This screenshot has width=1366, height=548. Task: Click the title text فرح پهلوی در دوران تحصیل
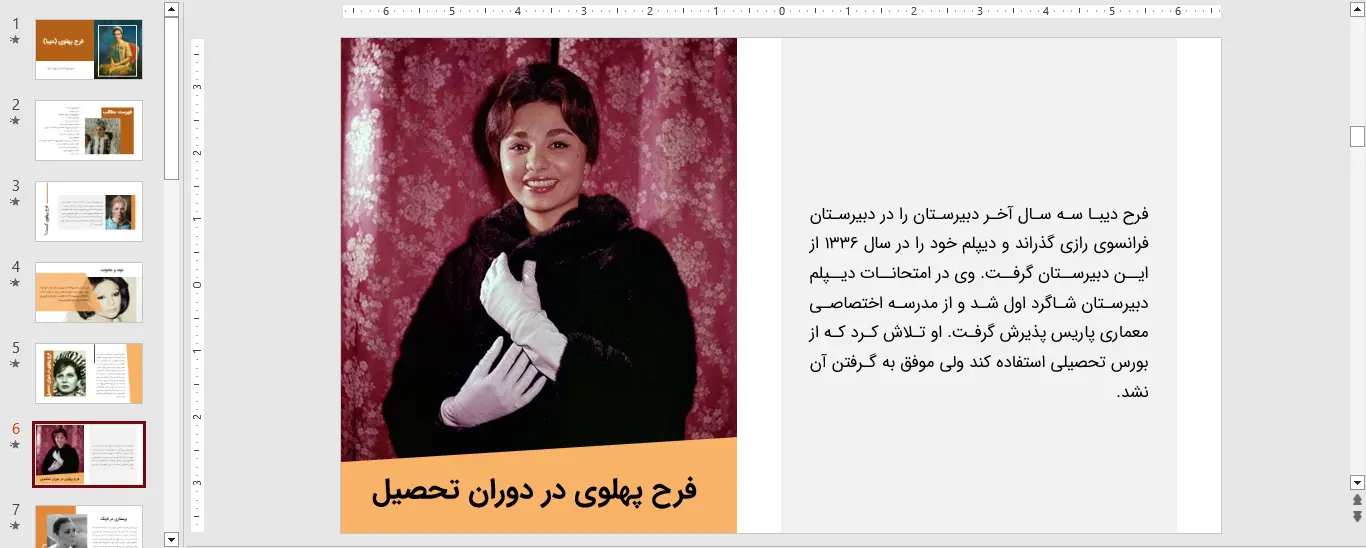[534, 491]
